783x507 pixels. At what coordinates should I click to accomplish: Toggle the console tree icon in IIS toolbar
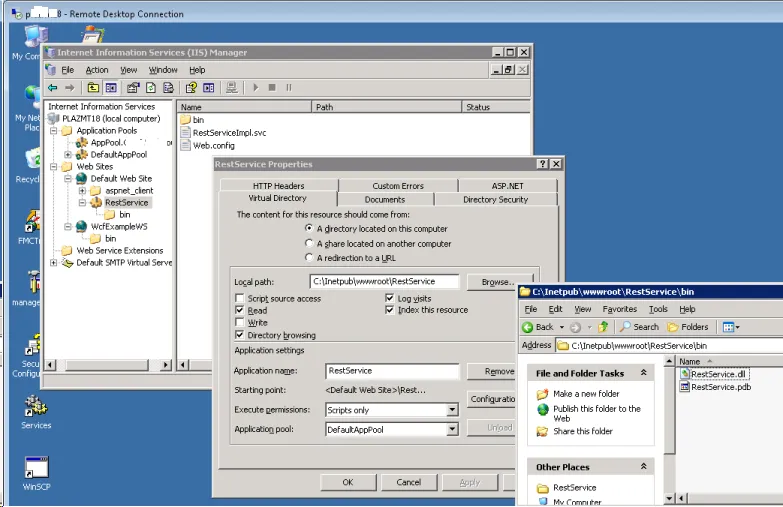tap(111, 88)
